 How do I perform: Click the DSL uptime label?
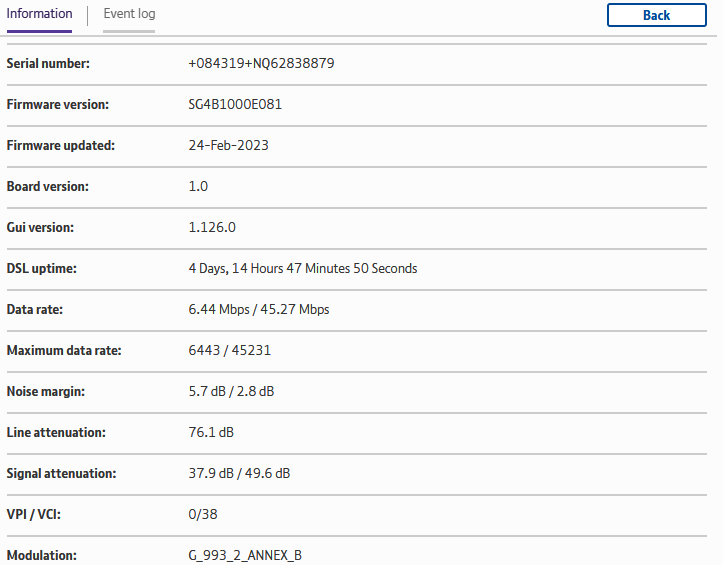click(42, 268)
